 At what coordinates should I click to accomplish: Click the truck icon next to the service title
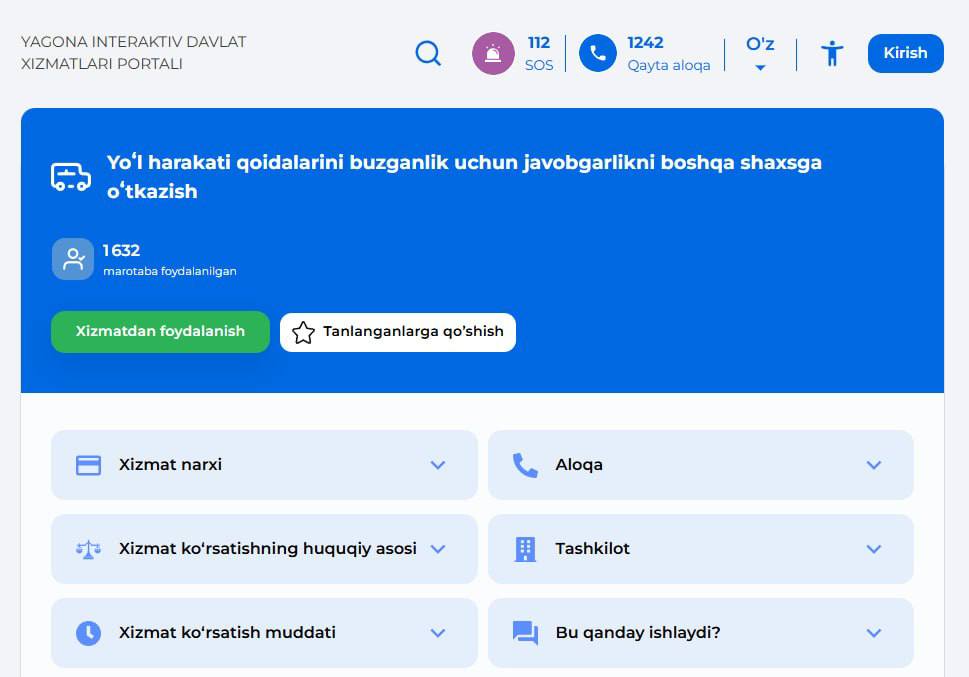click(x=69, y=176)
